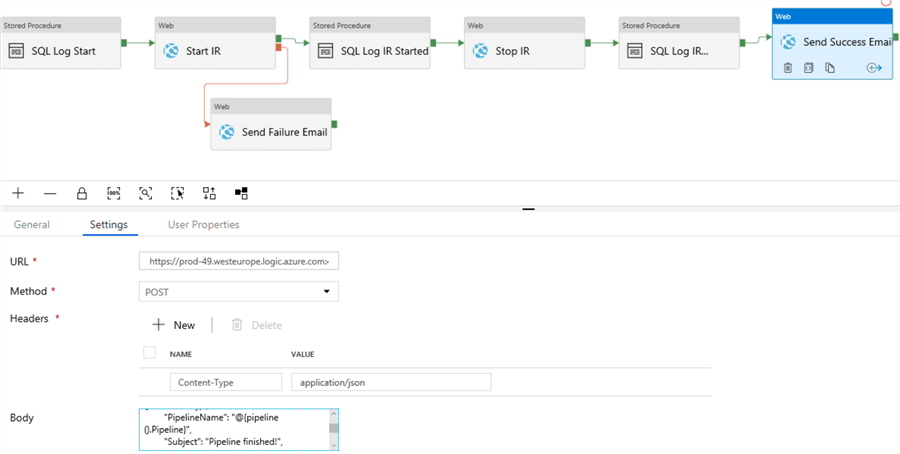Click the Body scrollbar down arrow

pos(334,442)
